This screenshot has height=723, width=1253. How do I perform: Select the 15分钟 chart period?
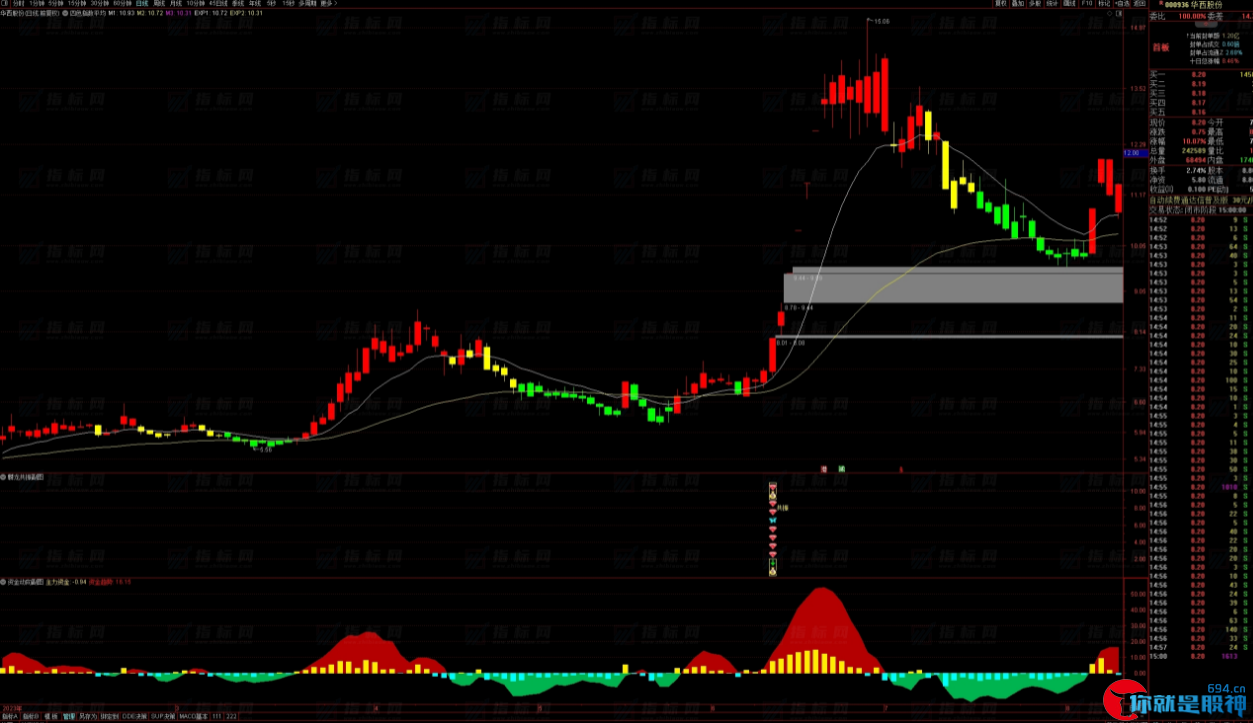tap(77, 4)
